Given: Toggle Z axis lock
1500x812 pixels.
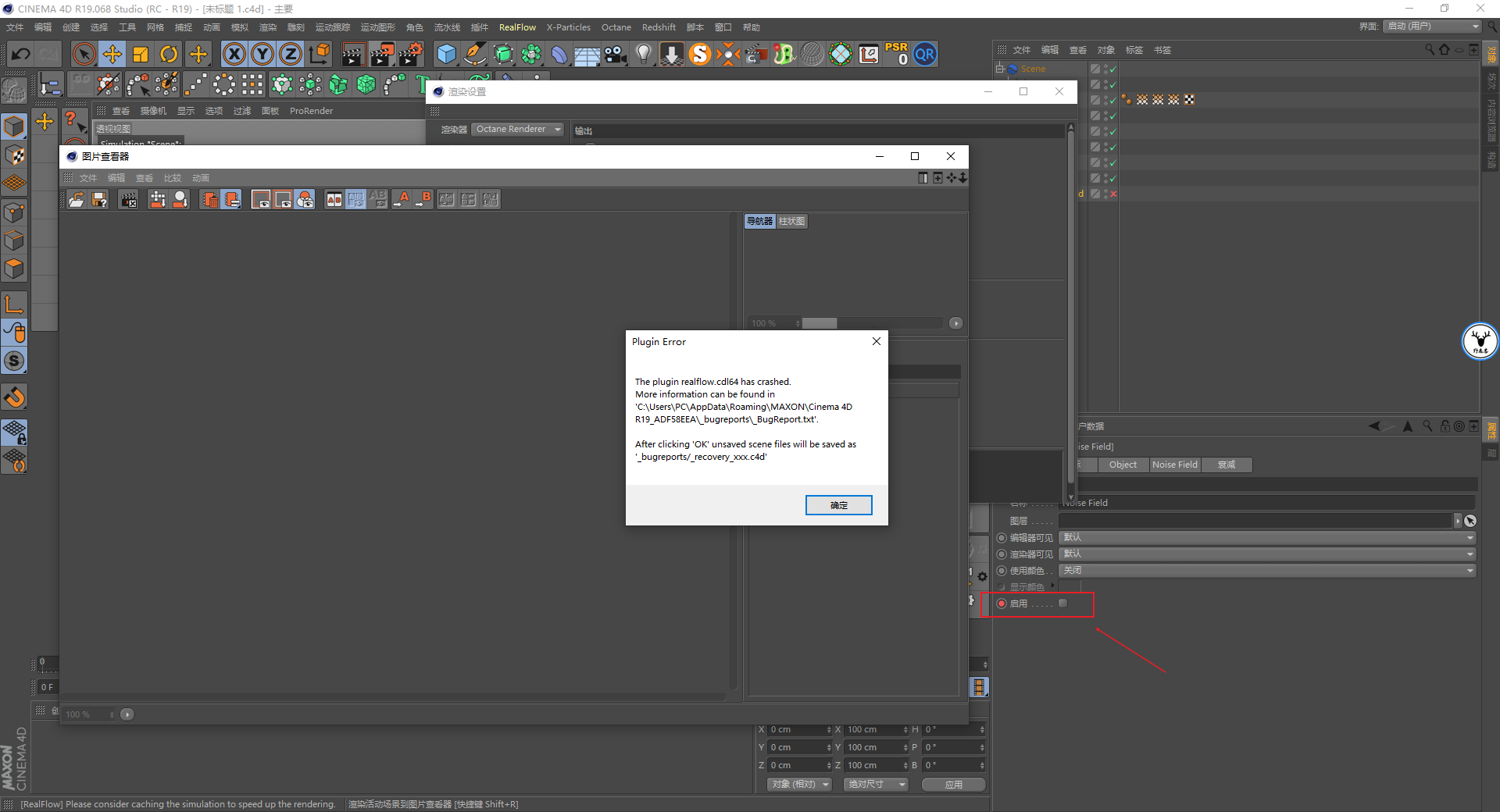Looking at the screenshot, I should pos(291,54).
